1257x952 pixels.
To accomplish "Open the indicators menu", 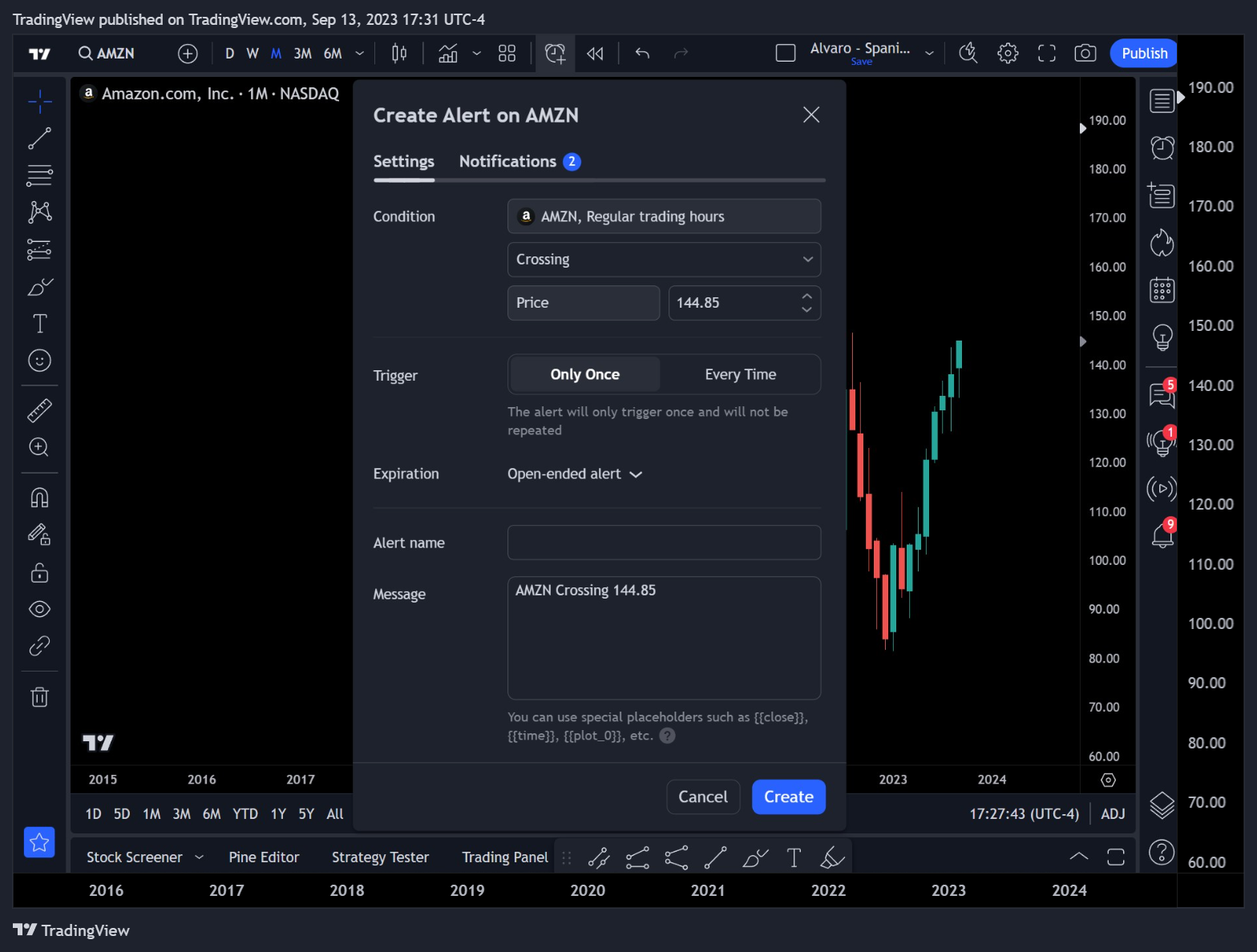I will pos(448,54).
